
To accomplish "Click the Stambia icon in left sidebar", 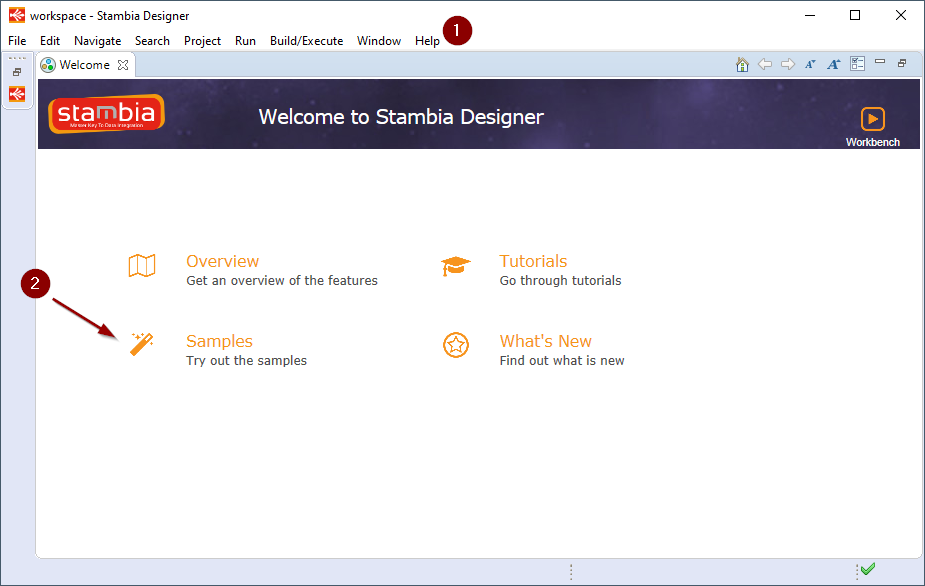I will click(x=17, y=94).
